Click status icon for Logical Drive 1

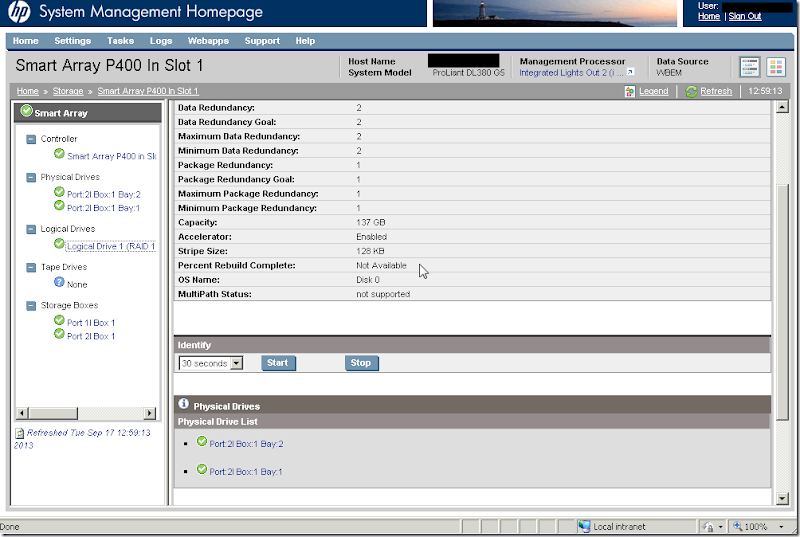pyautogui.click(x=59, y=244)
